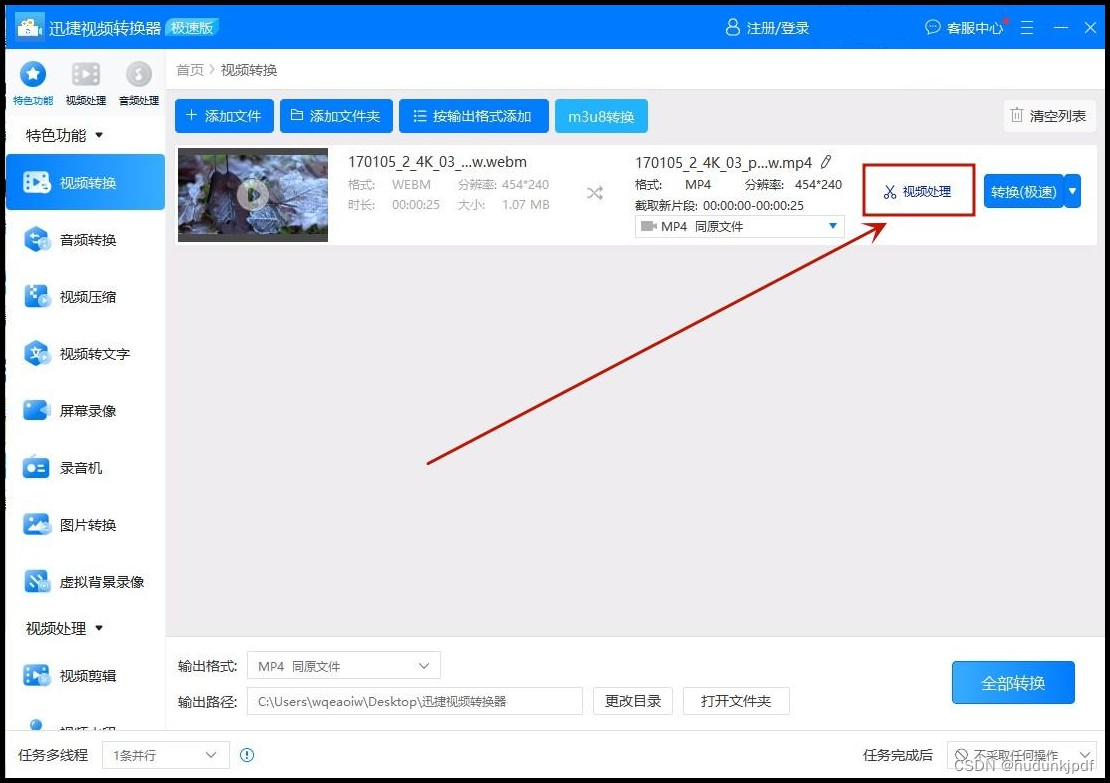Go to 首页 breadcrumb
The width and height of the screenshot is (1110, 783).
pos(190,70)
